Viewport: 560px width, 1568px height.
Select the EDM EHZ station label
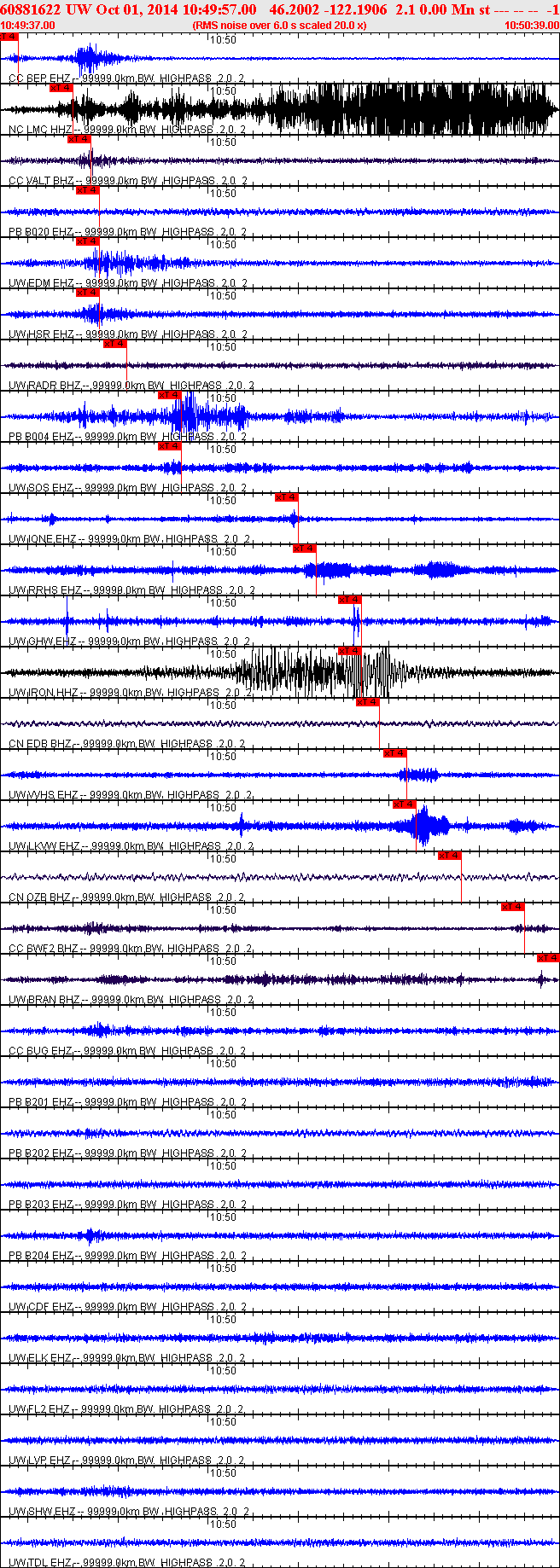(x=127, y=283)
